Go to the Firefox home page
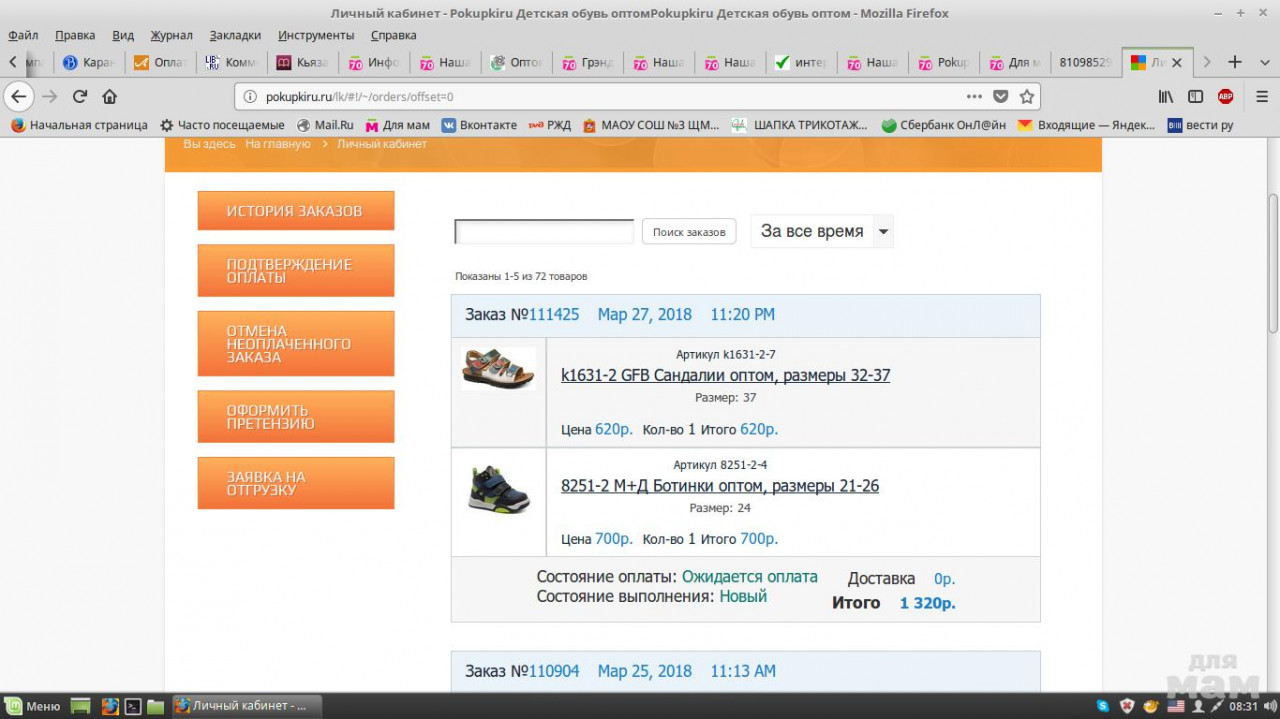Viewport: 1280px width, 719px height. (110, 97)
